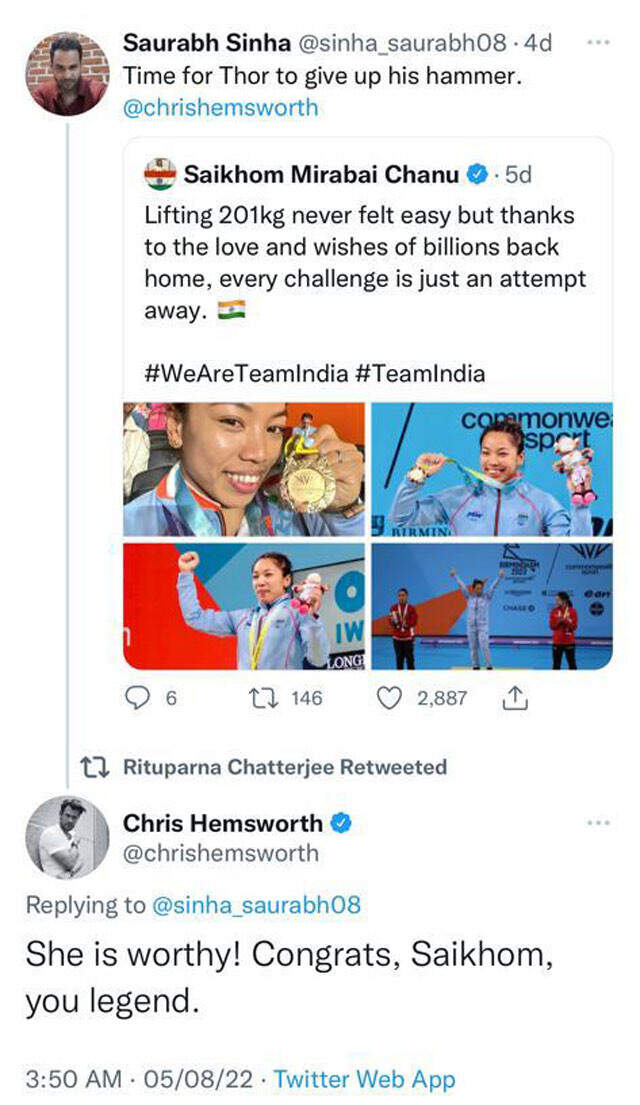View the podium ceremony photo thumbnail
The height and width of the screenshot is (1105, 640).
click(x=492, y=605)
